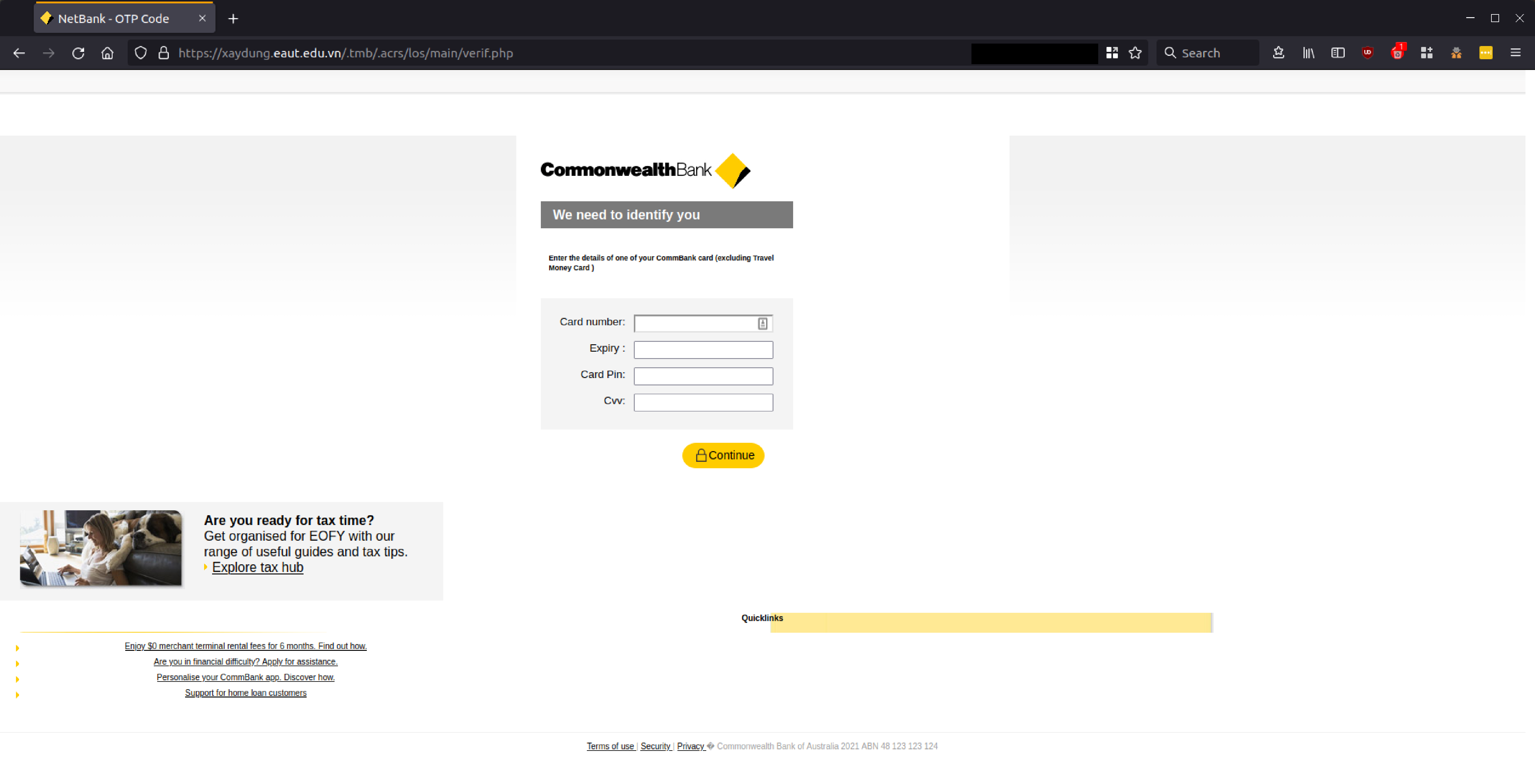Image resolution: width=1535 pixels, height=784 pixels.
Task: Click the grid icon beside the bookmark star
Action: click(1112, 53)
